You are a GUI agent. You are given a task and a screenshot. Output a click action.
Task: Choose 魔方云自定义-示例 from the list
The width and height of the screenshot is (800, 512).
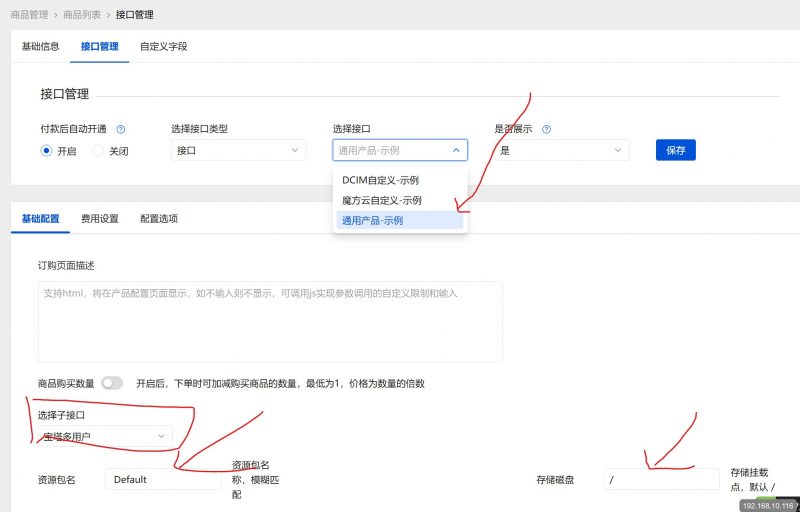[x=399, y=200]
